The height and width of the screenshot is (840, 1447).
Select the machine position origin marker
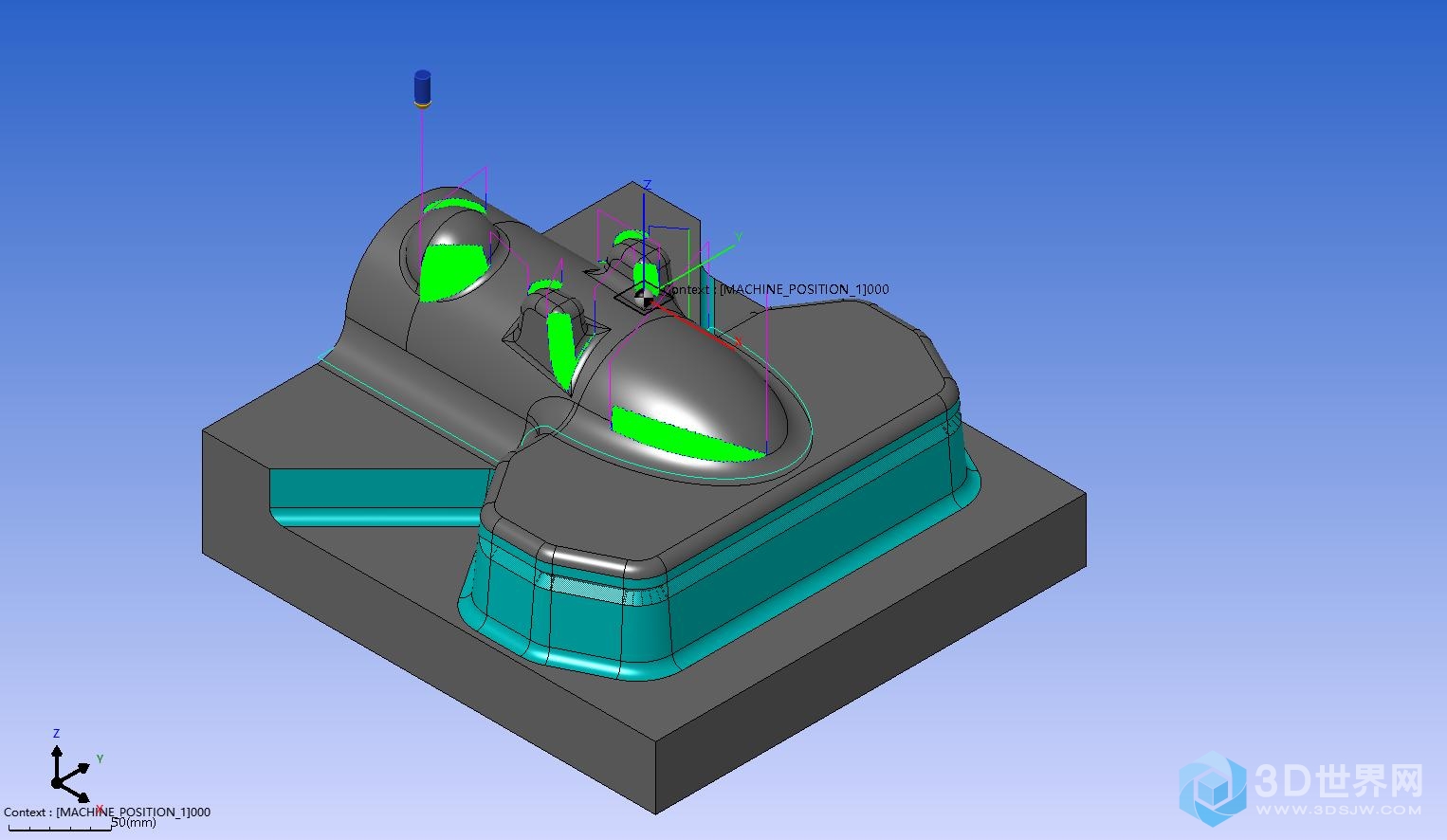pos(645,296)
